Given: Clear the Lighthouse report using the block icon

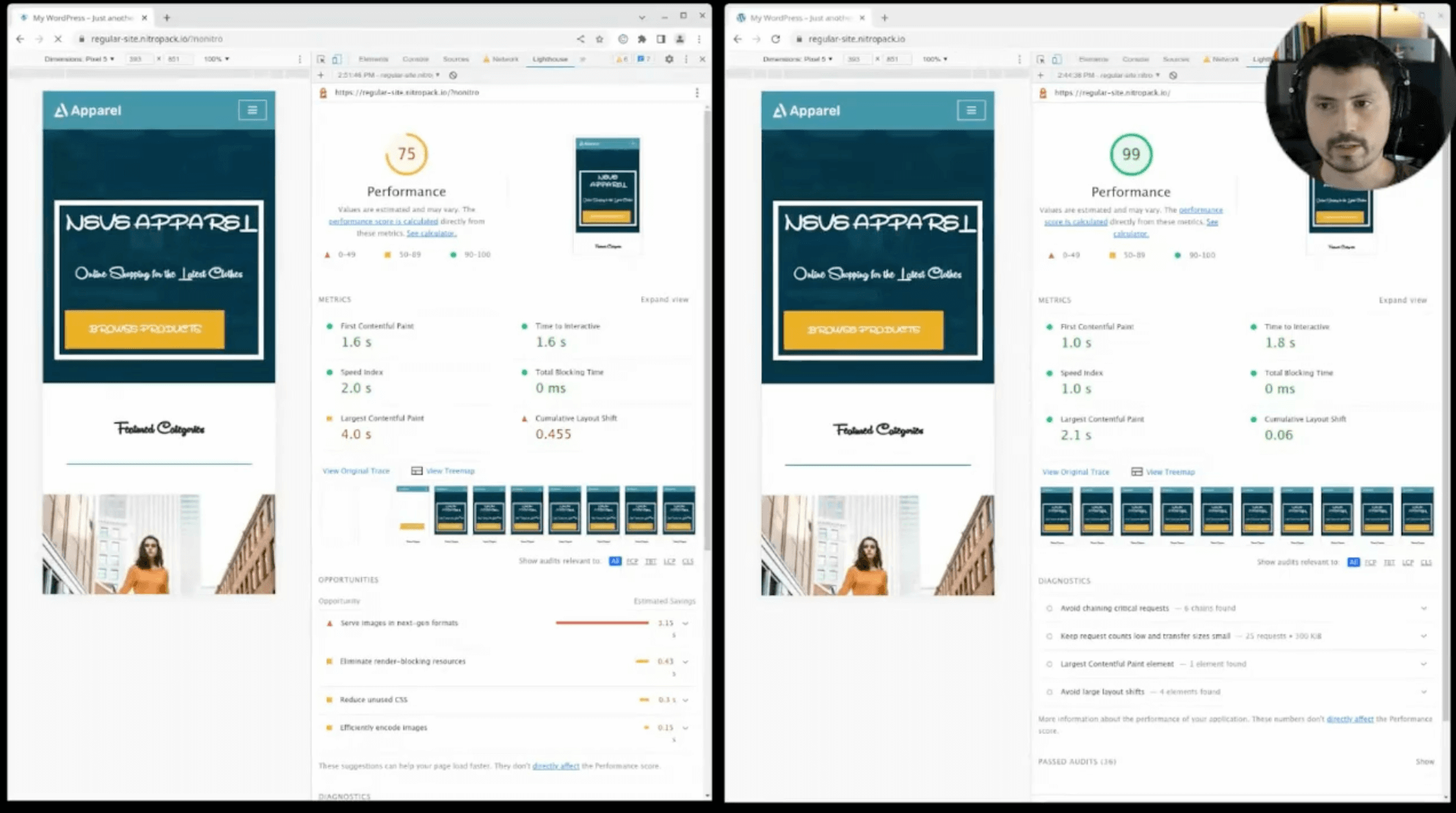Looking at the screenshot, I should (x=453, y=74).
